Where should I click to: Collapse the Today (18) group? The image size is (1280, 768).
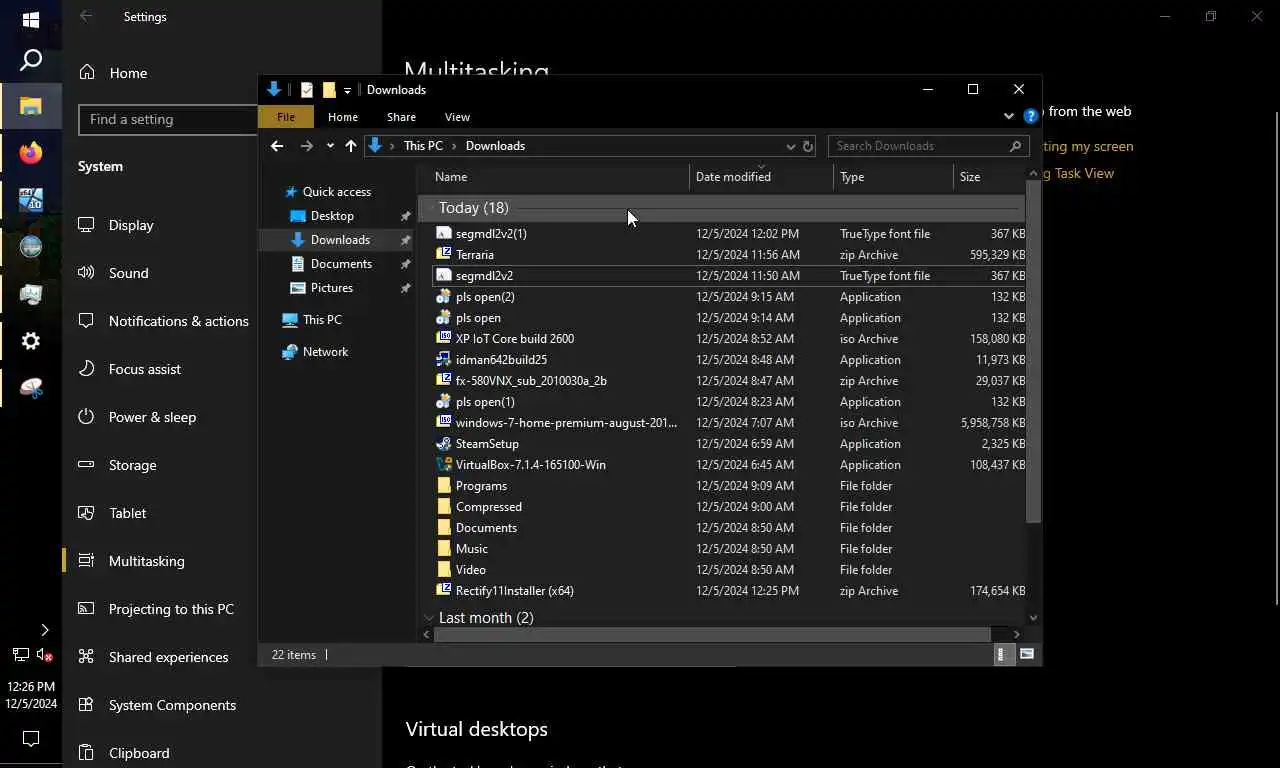[429, 208]
